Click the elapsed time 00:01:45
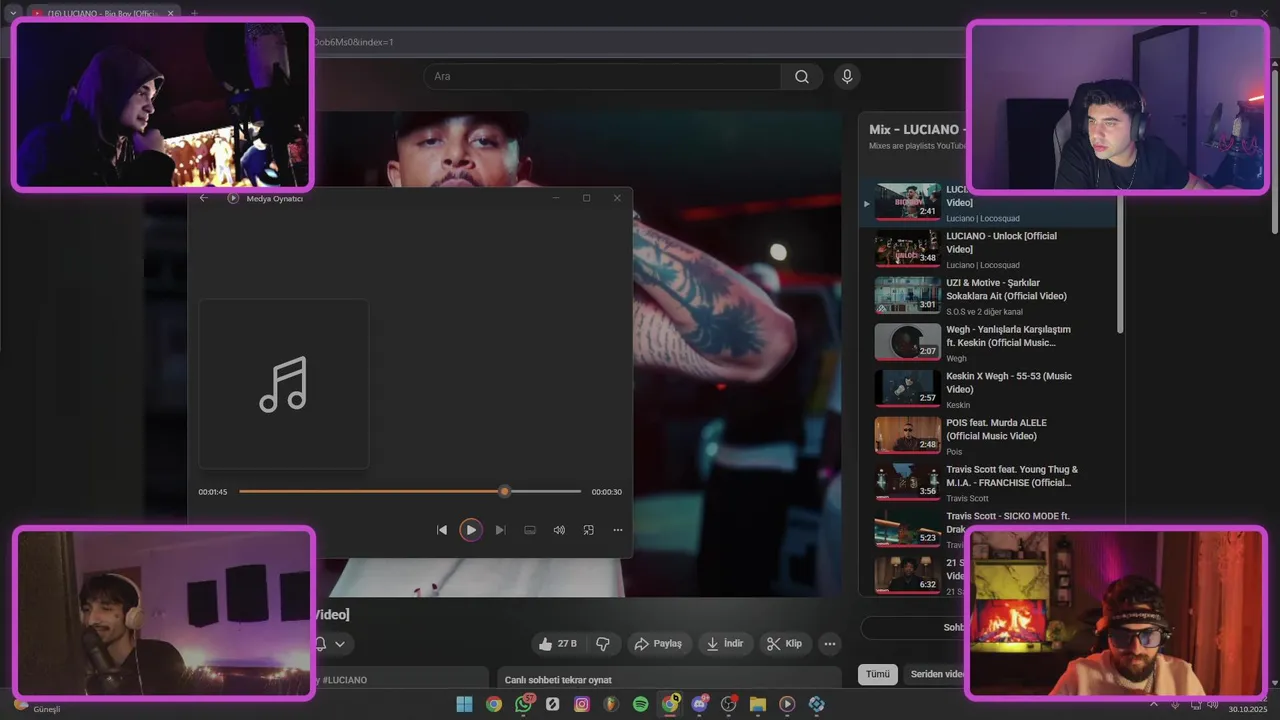The height and width of the screenshot is (720, 1280). pyautogui.click(x=213, y=492)
